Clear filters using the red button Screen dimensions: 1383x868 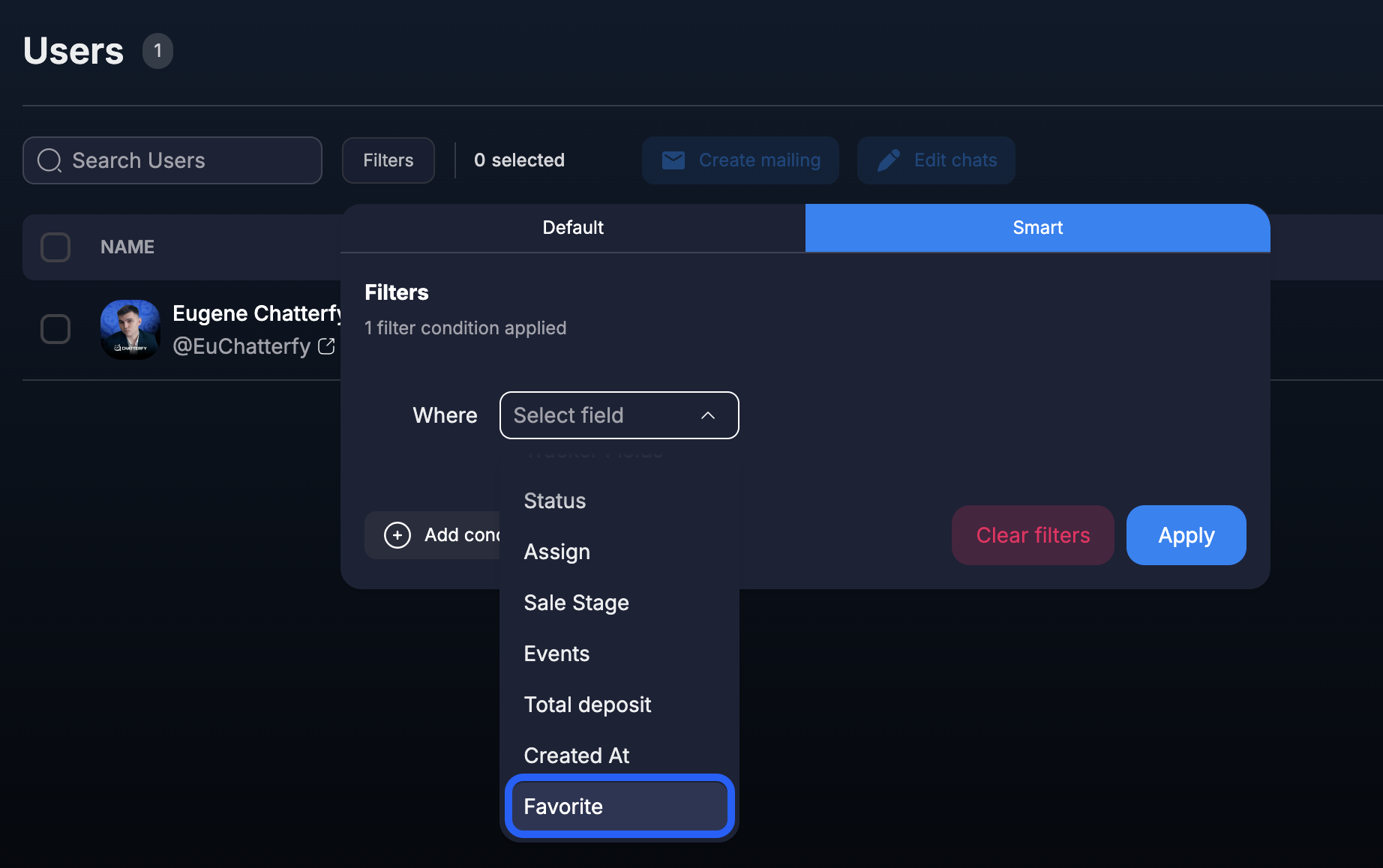click(x=1033, y=535)
